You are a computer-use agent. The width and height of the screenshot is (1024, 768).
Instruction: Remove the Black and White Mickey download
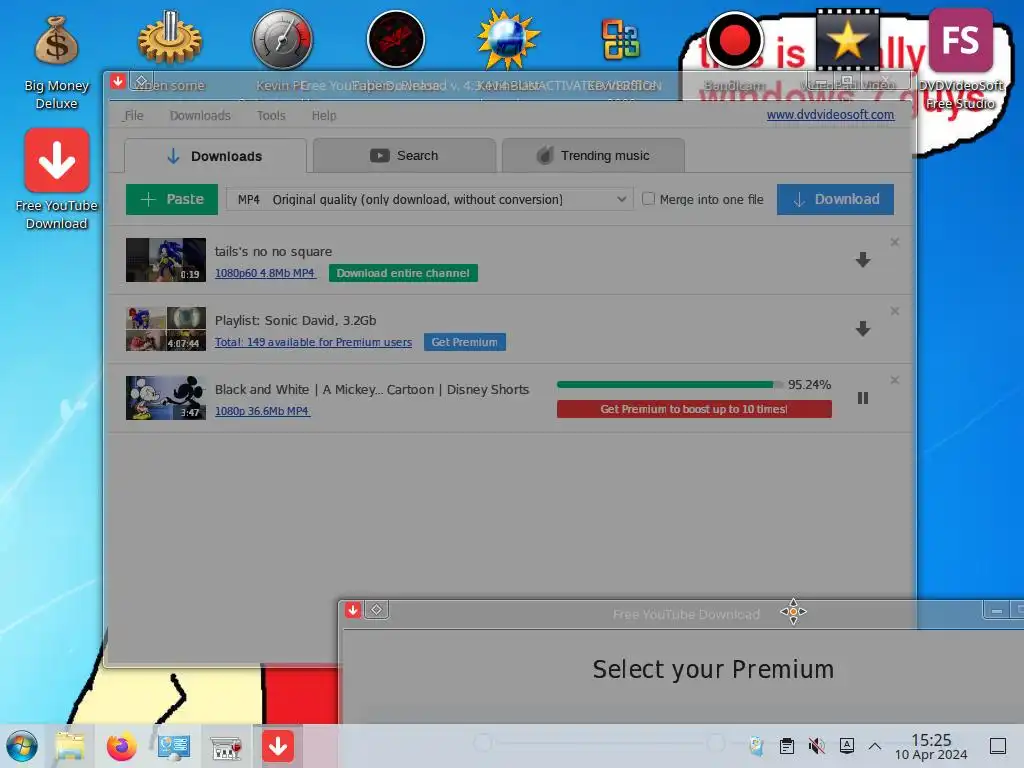895,380
